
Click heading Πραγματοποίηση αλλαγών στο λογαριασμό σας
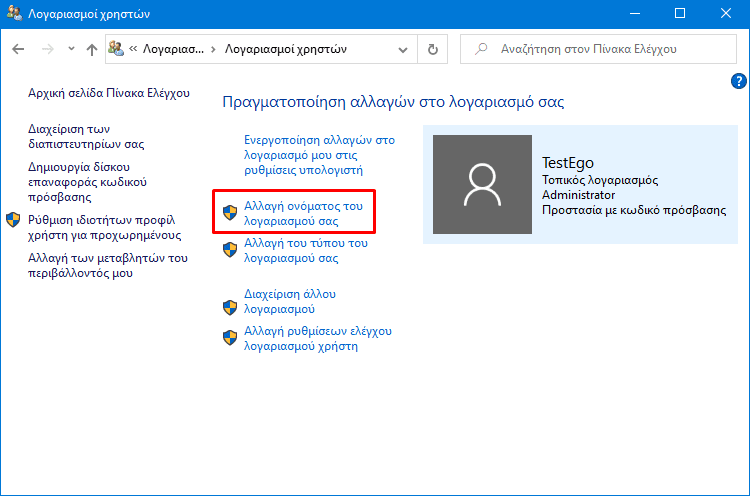[393, 102]
